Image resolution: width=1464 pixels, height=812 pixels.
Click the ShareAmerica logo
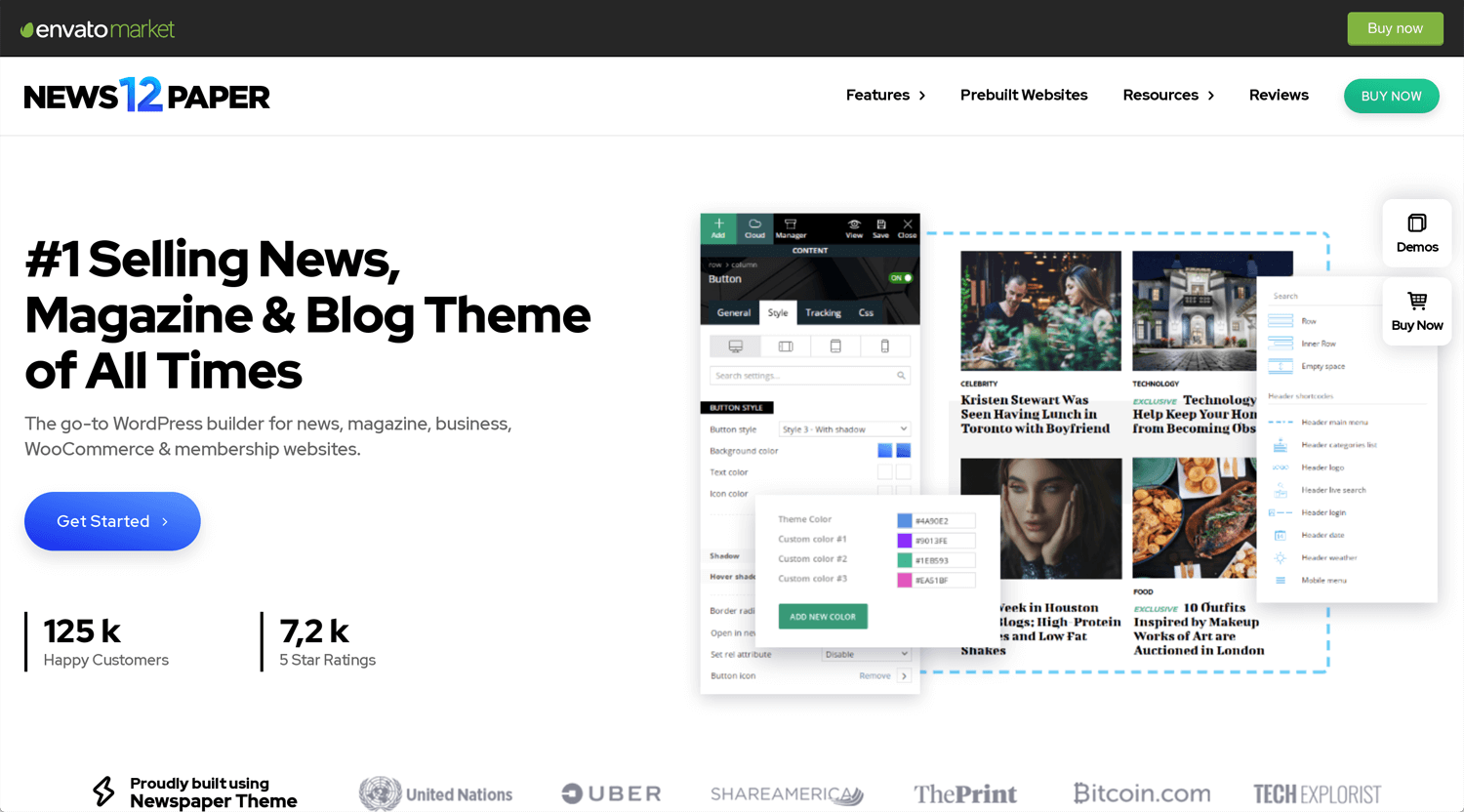click(x=787, y=794)
